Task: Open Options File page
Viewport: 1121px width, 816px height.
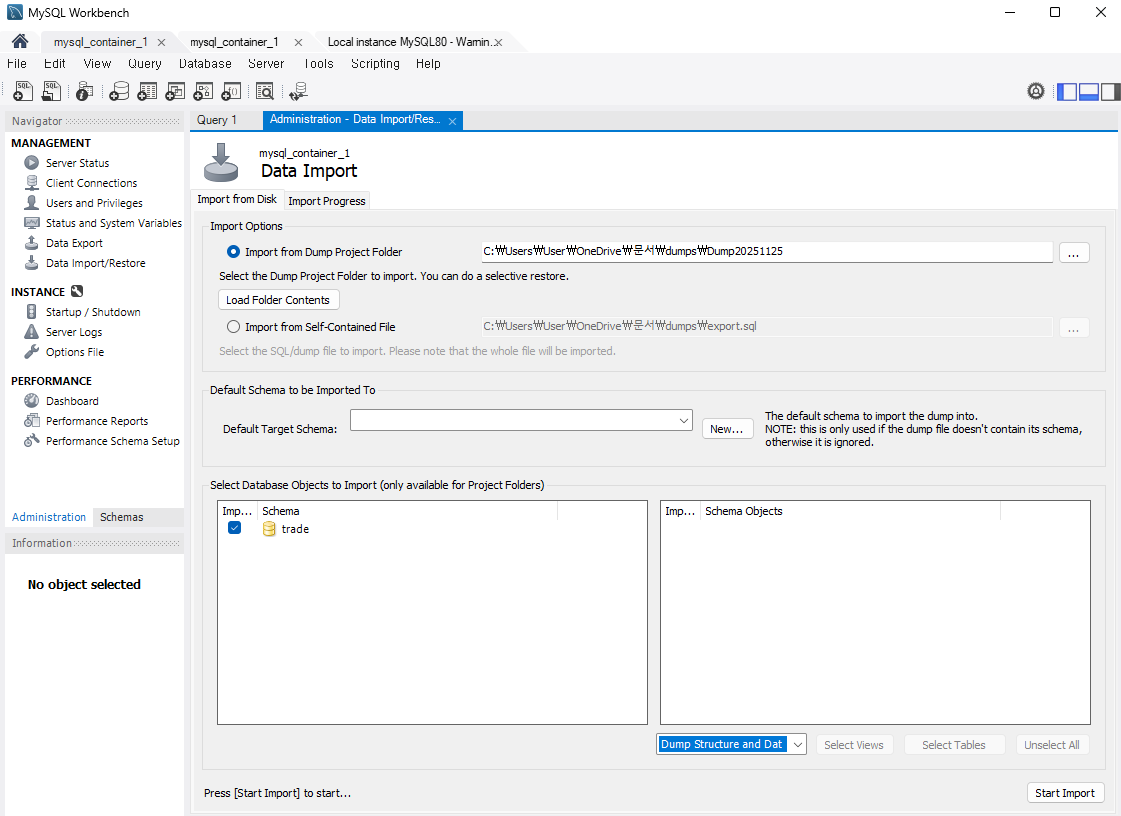Action: pyautogui.click(x=74, y=352)
